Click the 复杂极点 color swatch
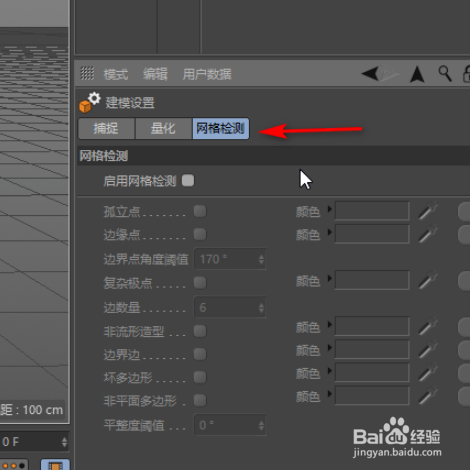470x470 pixels. (x=372, y=280)
